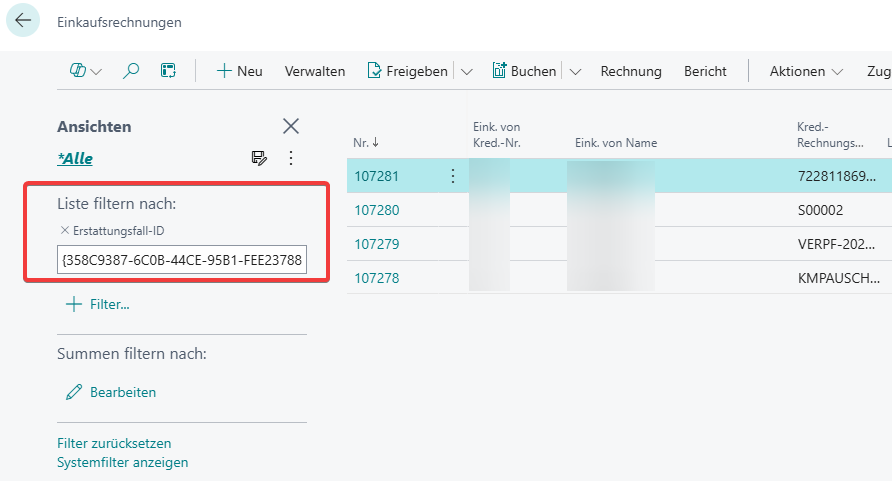Click the save view icon beside Alle
The width and height of the screenshot is (892, 481).
pyautogui.click(x=259, y=158)
